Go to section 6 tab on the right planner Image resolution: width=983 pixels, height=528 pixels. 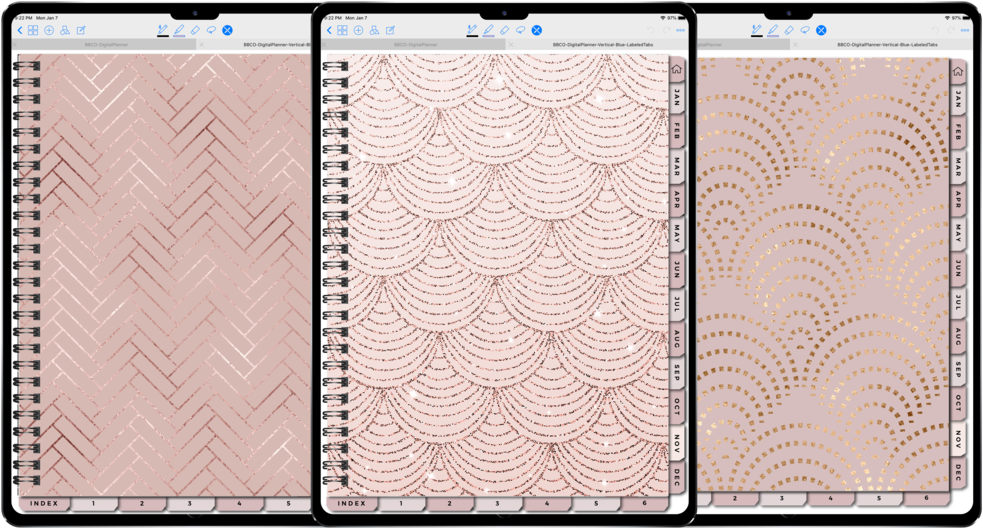[926, 498]
